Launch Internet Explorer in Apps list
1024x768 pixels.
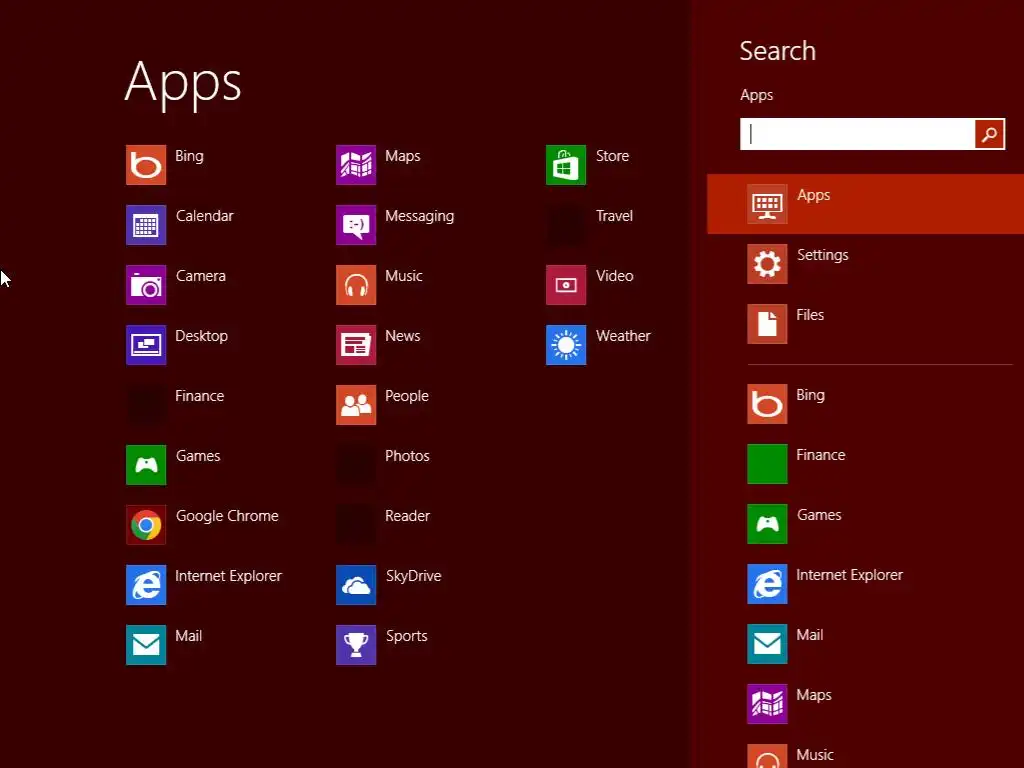(146, 585)
